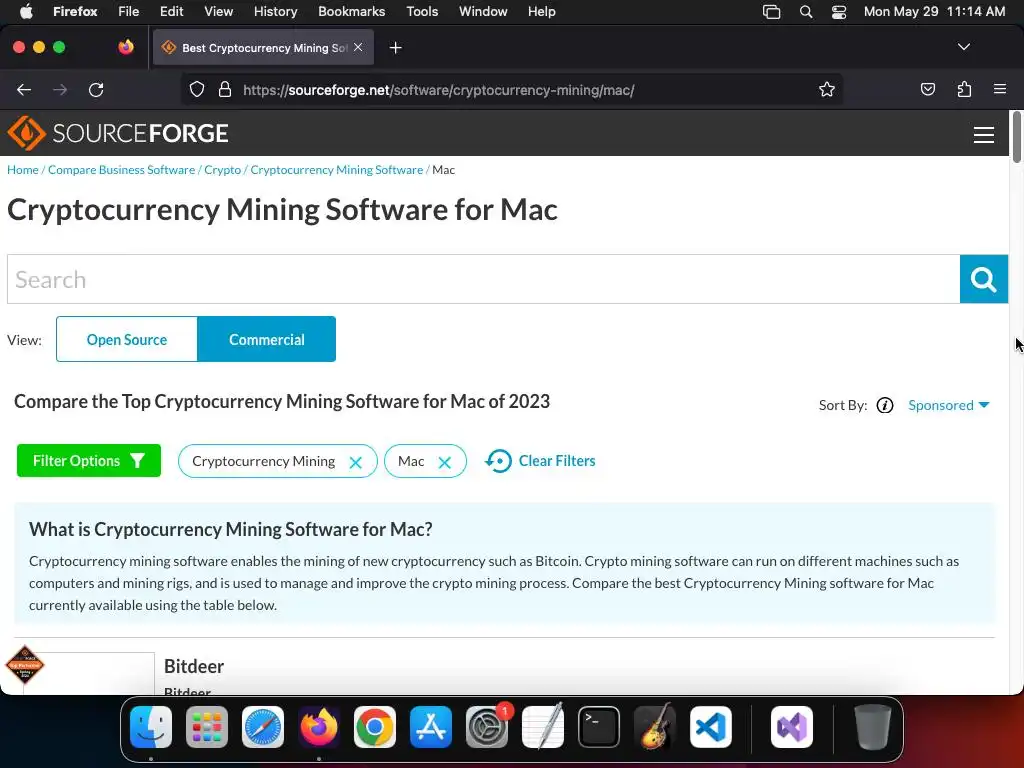Click the Clear Filters link
1024x768 pixels.
[540, 461]
